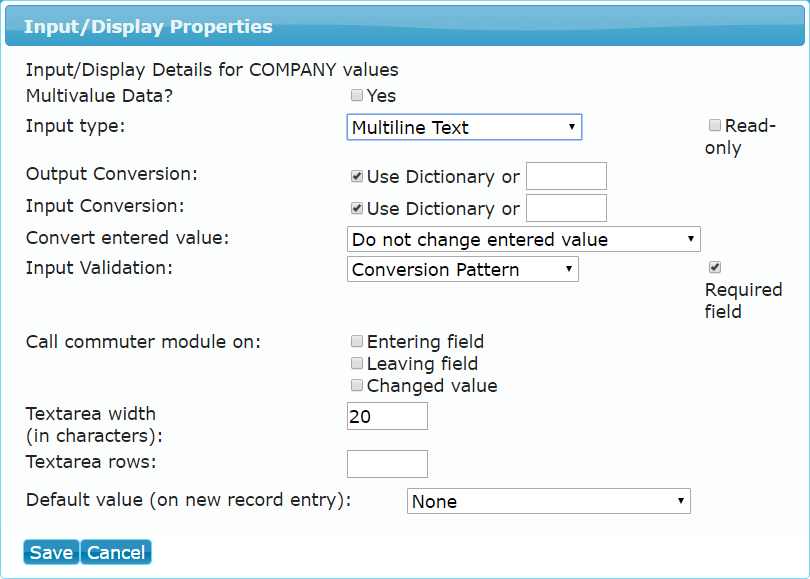Open the Default value None dropdown
Screen dimensions: 810x579
(x=549, y=501)
